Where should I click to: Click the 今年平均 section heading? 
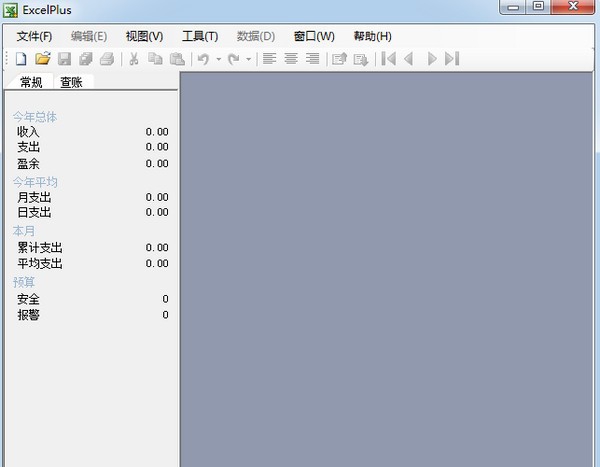click(35, 182)
